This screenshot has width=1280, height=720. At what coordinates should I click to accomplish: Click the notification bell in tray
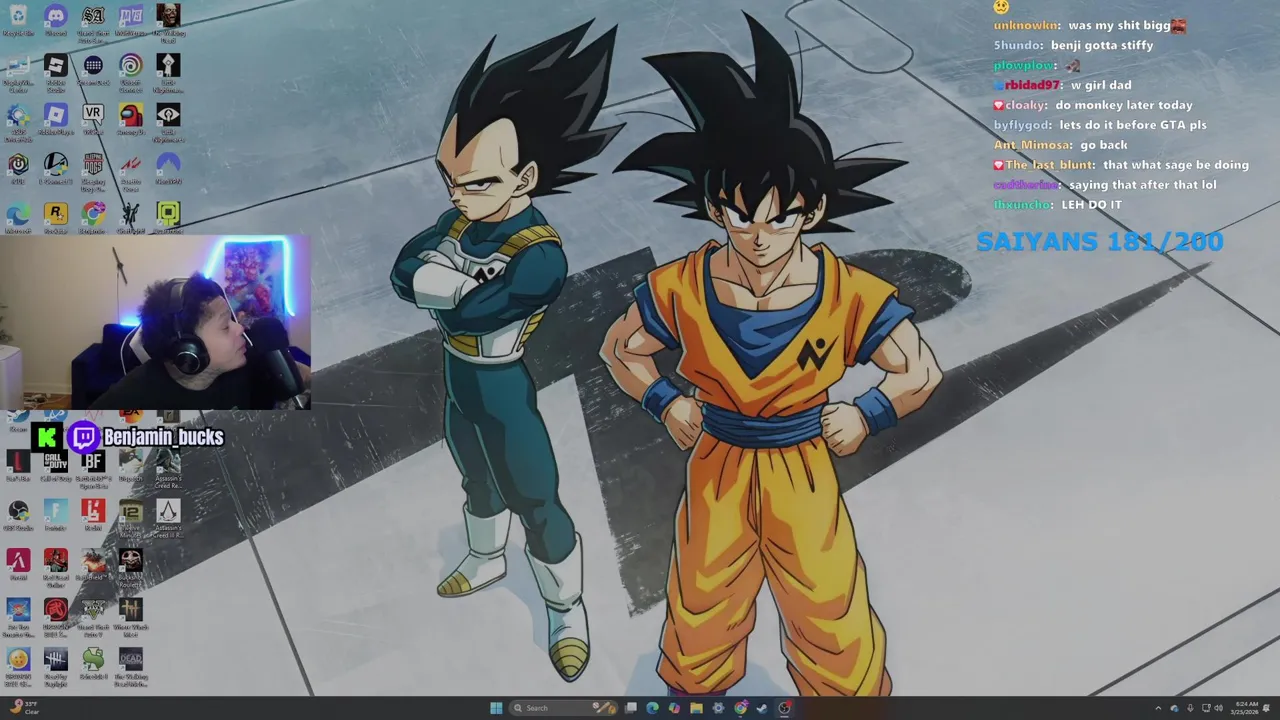coord(1266,708)
